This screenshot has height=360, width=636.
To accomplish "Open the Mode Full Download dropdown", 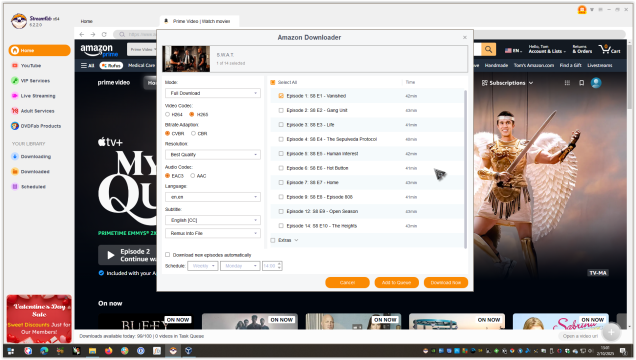I will (213, 93).
